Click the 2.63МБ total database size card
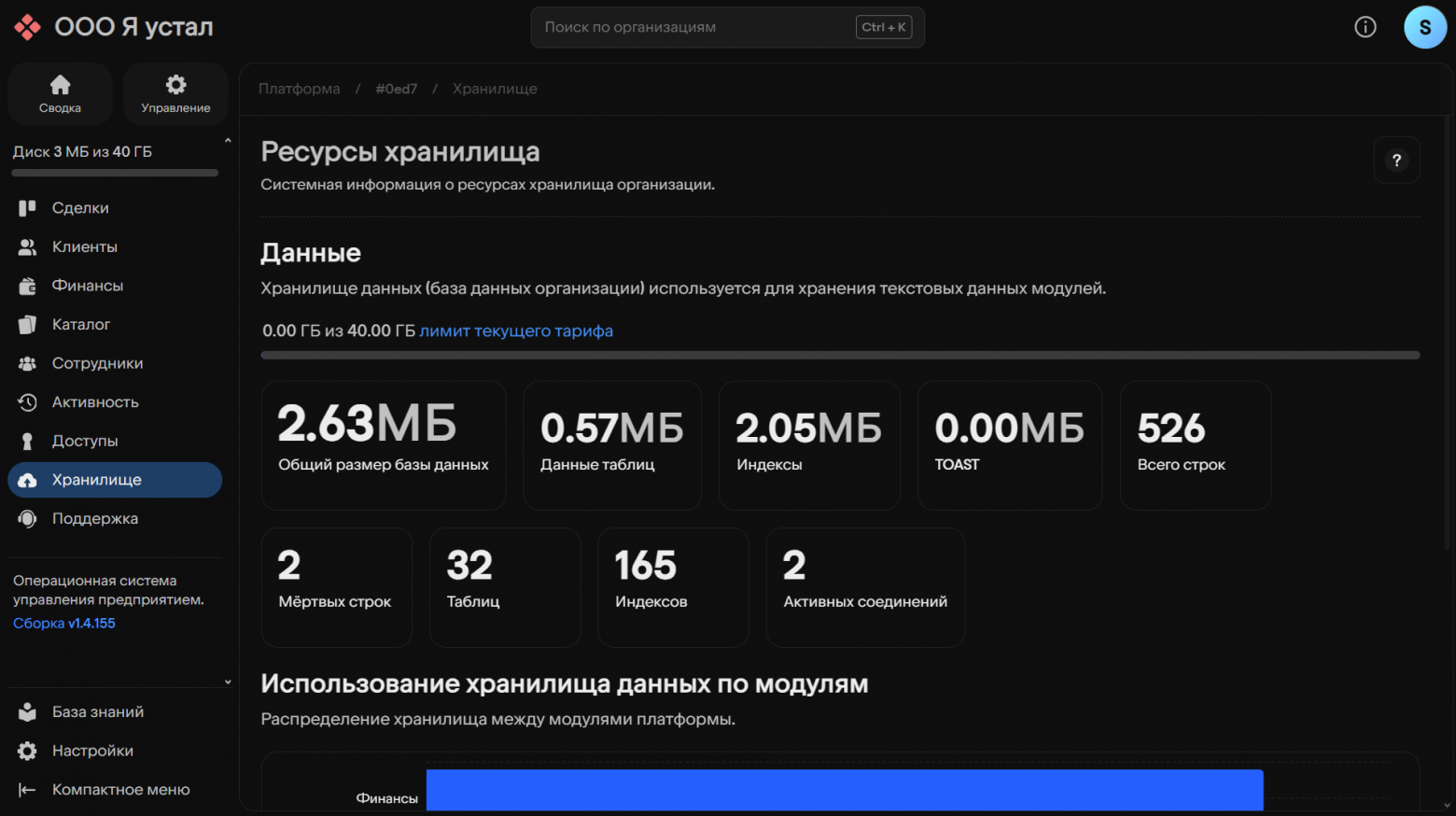 [x=384, y=445]
